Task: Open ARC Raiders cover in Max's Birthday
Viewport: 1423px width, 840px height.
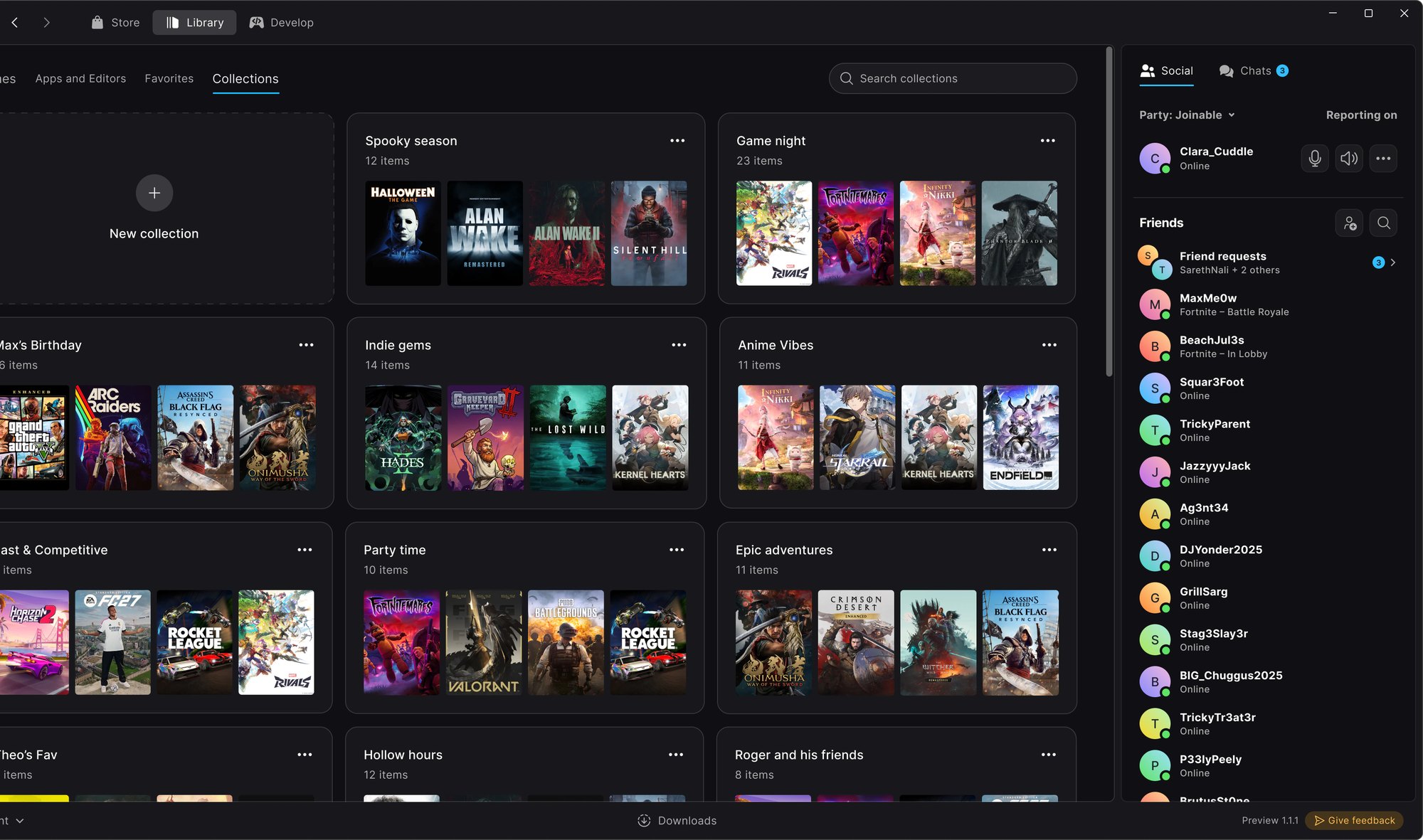Action: 113,437
